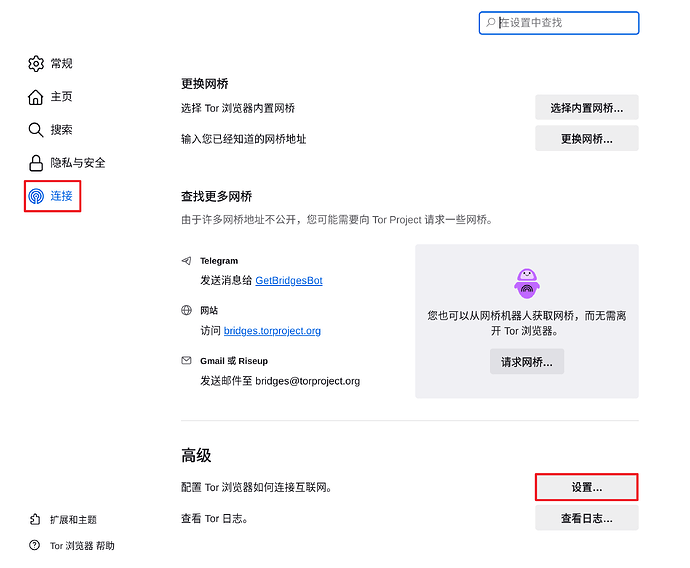690x568 pixels.
Task: Click the search field magnifier icon
Action: click(491, 22)
